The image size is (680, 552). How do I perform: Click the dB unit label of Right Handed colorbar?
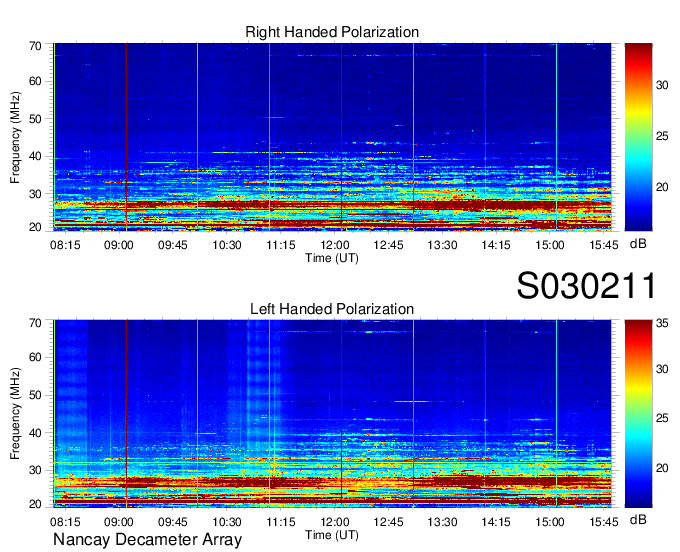(x=638, y=244)
